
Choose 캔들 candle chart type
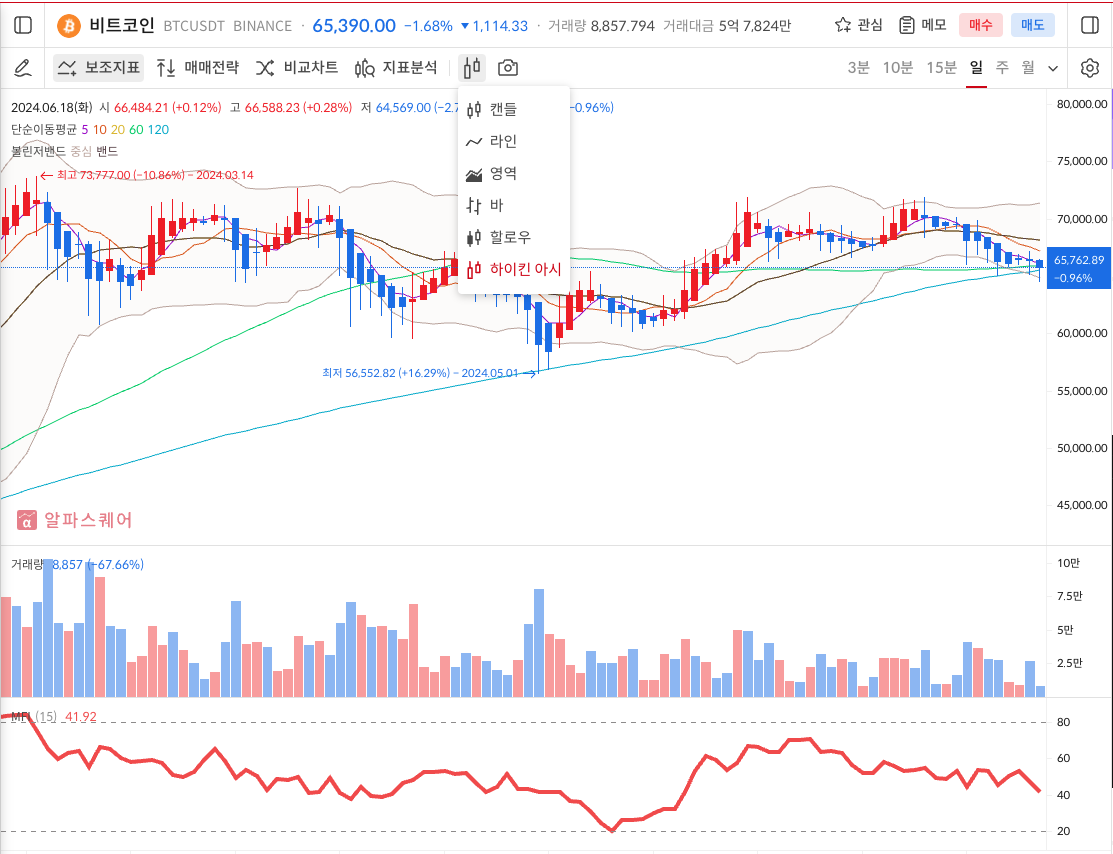(514, 109)
